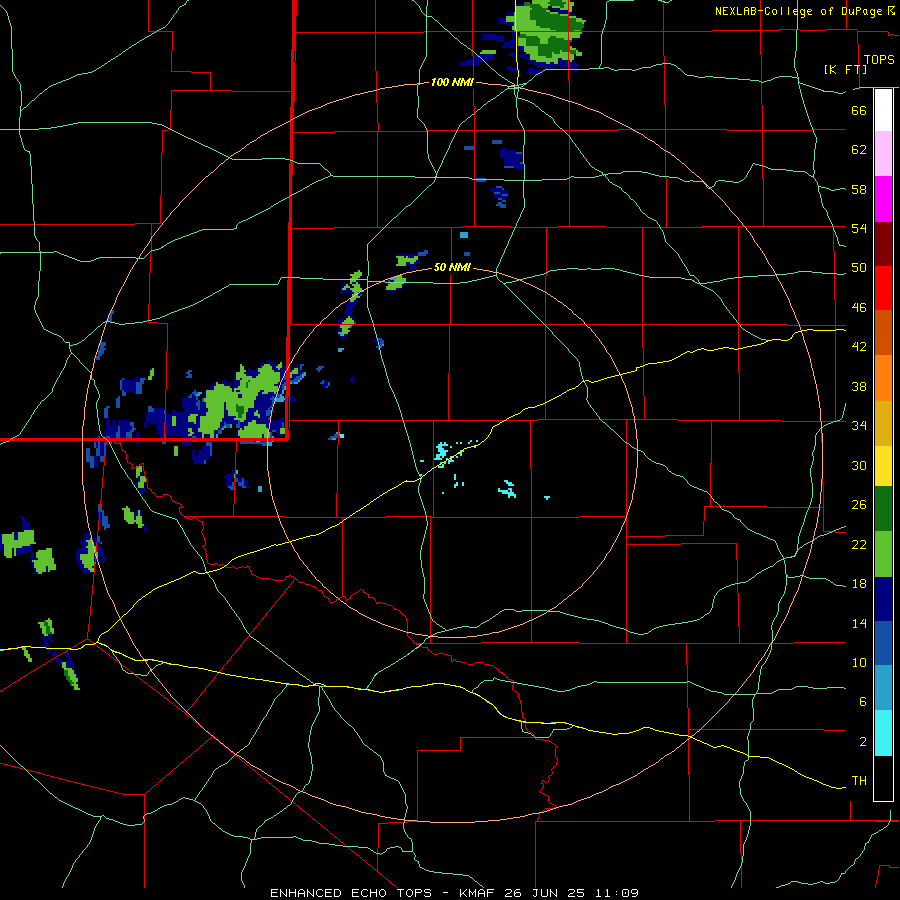Click the bright yellow legend swatch
This screenshot has height=900, width=900.
883,466
